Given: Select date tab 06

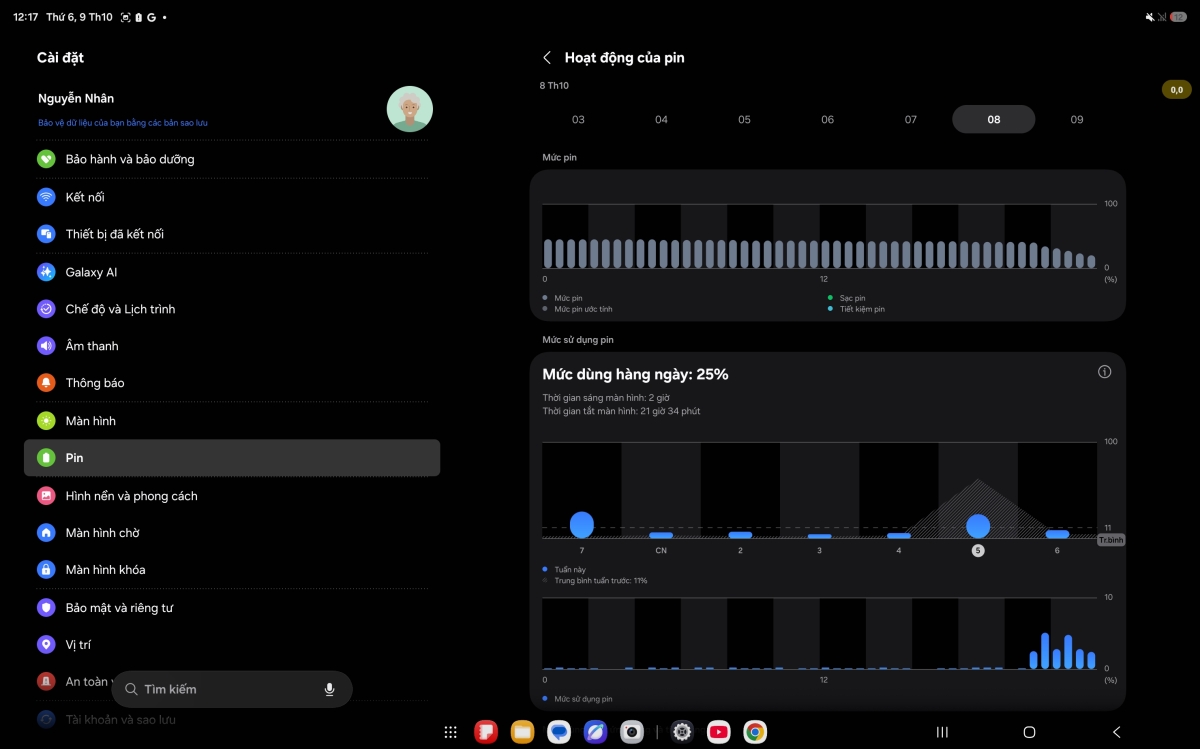Looking at the screenshot, I should click(x=827, y=119).
